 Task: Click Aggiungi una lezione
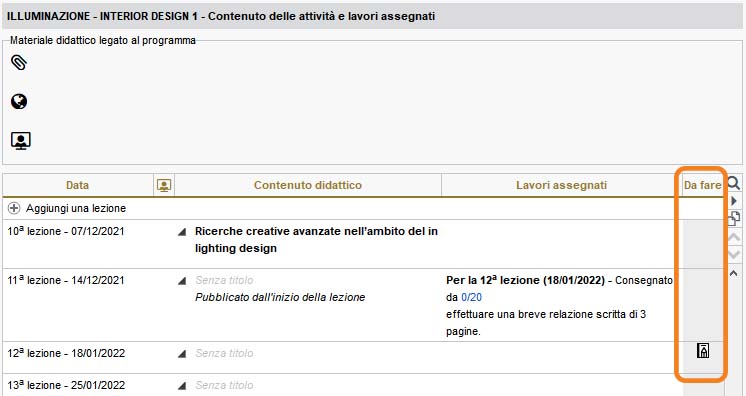pos(76,208)
